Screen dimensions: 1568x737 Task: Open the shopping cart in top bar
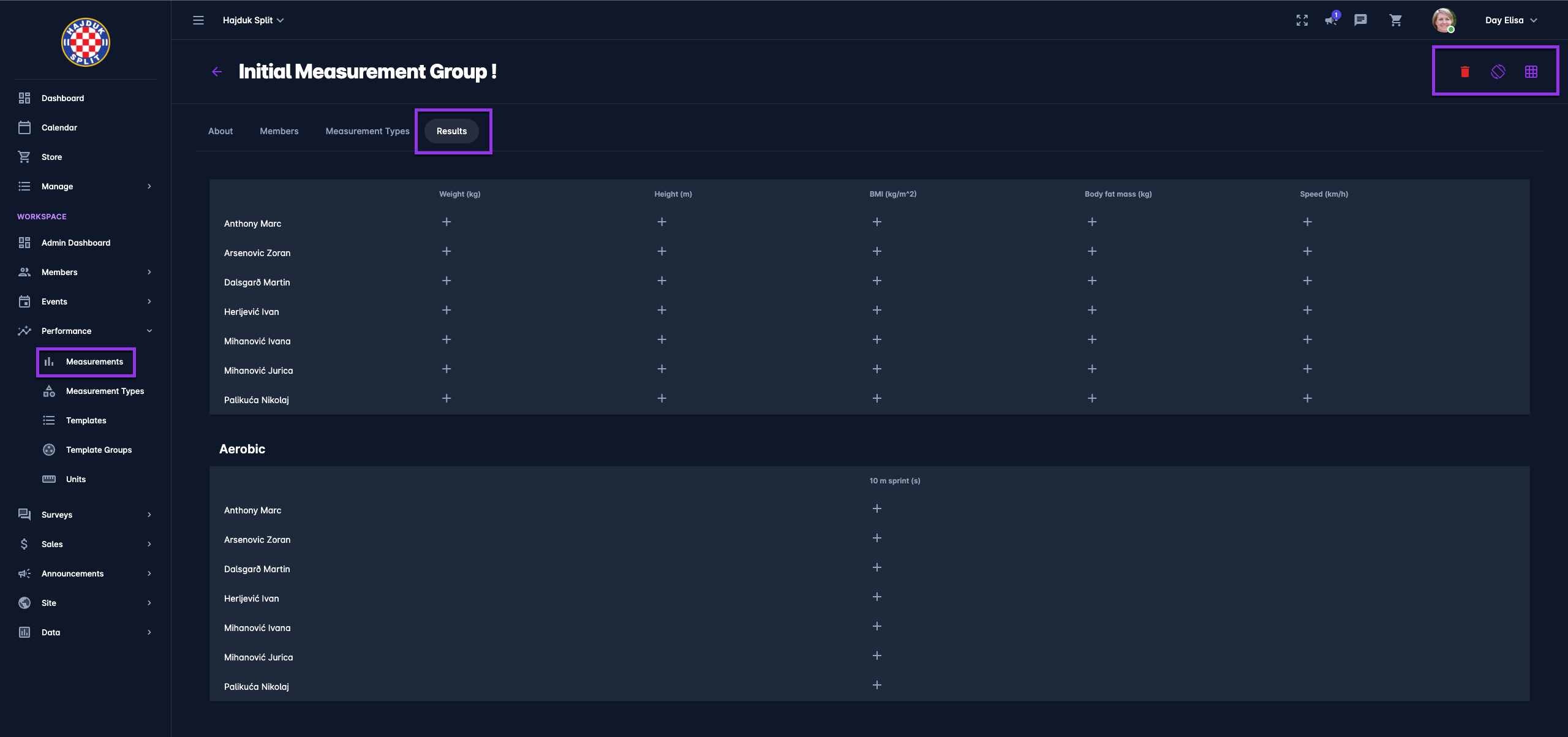[1395, 20]
